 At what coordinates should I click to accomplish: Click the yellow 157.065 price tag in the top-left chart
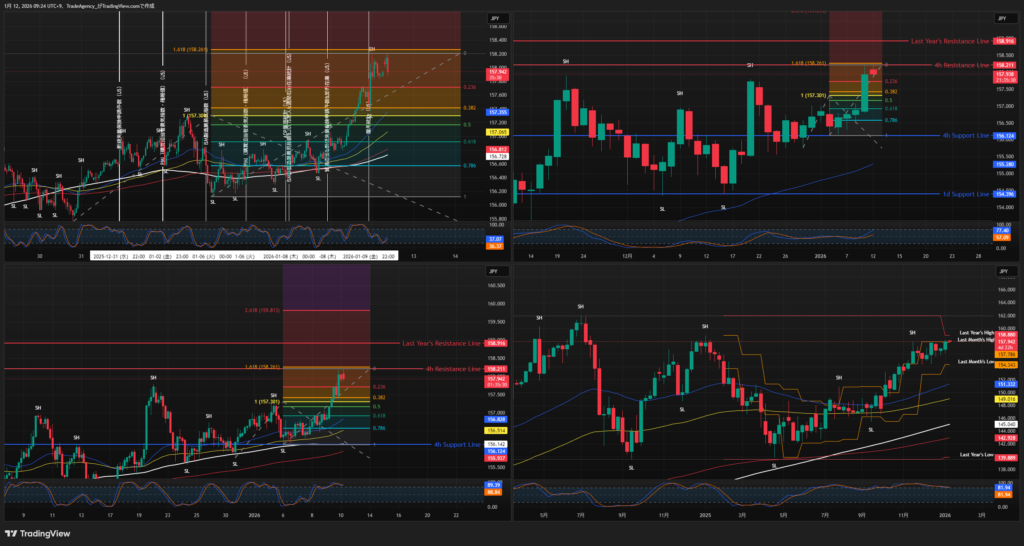coord(494,131)
